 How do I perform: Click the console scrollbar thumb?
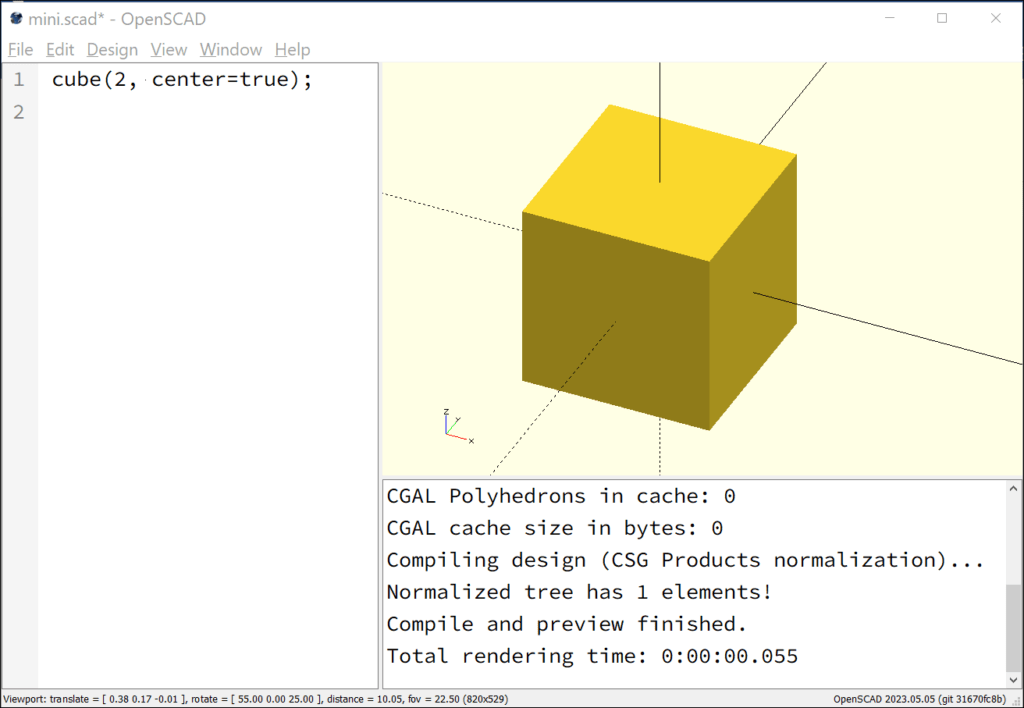(1014, 628)
